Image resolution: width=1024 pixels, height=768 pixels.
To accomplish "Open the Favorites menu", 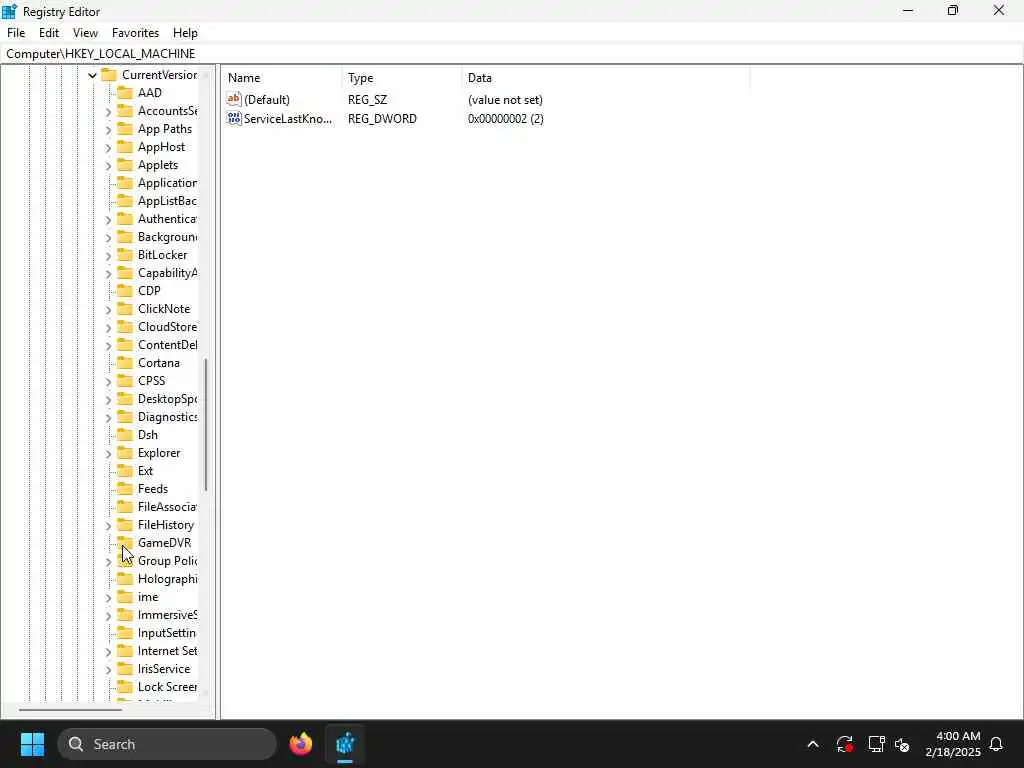I will 135,33.
